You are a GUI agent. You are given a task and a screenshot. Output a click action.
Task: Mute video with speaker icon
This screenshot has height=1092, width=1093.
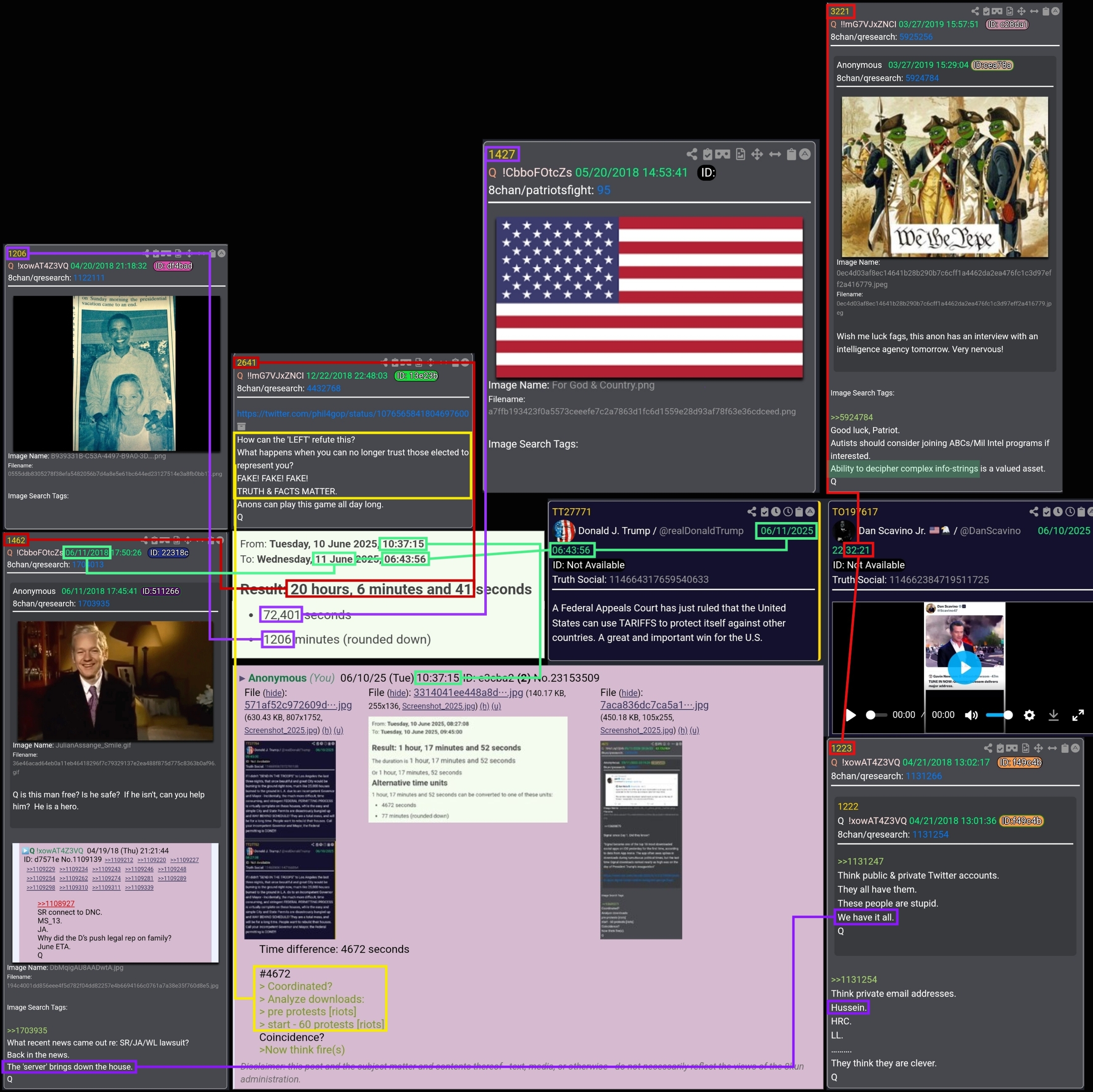pyautogui.click(x=971, y=715)
